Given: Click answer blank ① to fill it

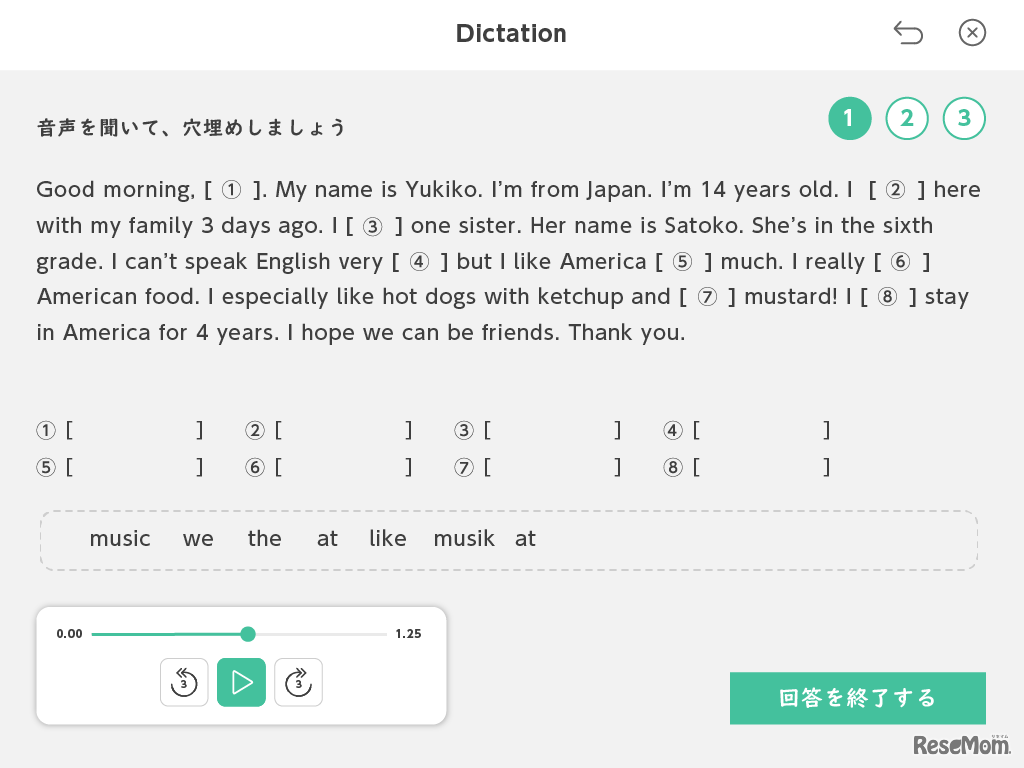Looking at the screenshot, I should [x=133, y=430].
